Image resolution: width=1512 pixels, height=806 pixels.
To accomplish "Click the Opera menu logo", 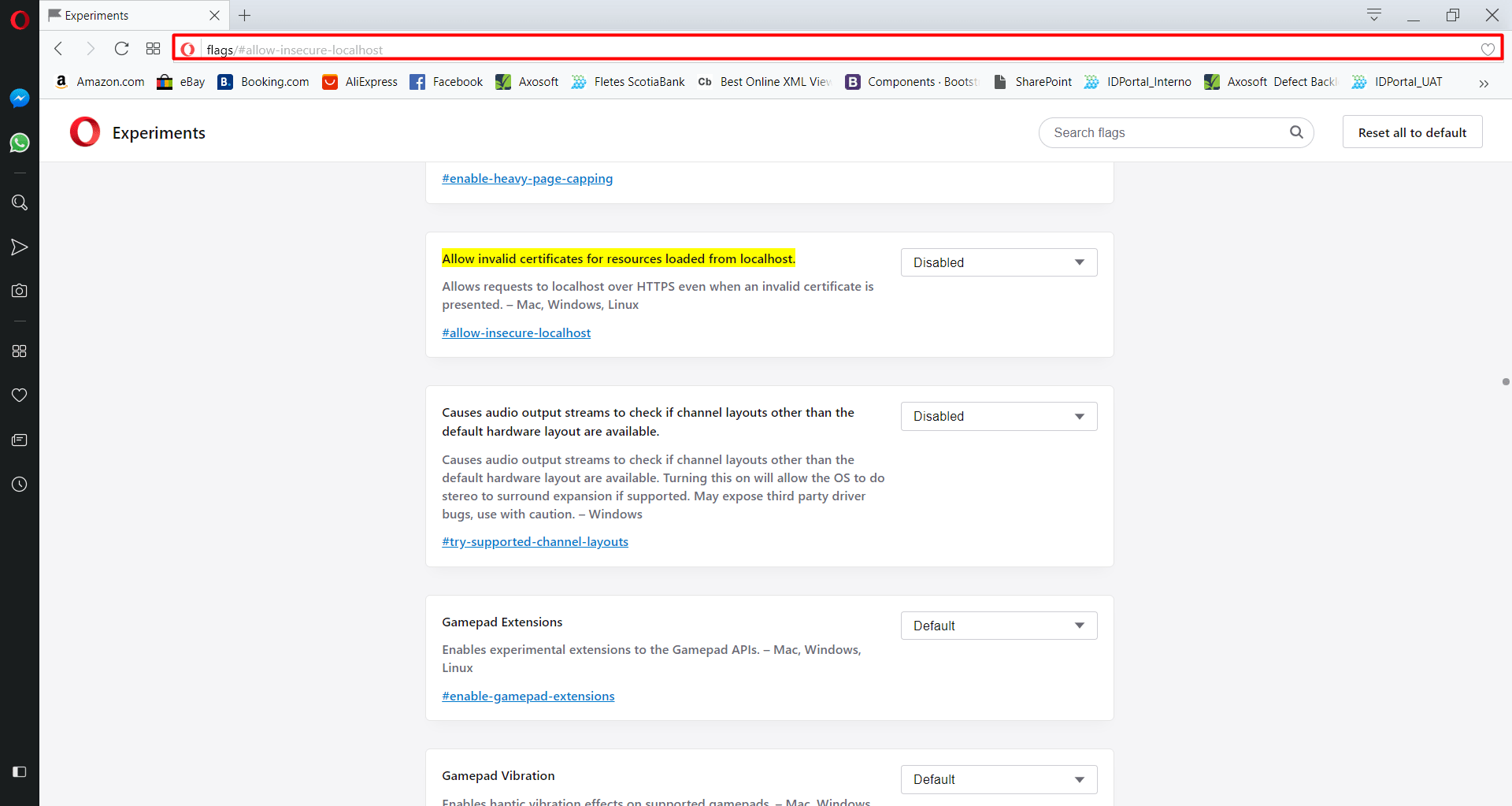I will click(x=20, y=19).
